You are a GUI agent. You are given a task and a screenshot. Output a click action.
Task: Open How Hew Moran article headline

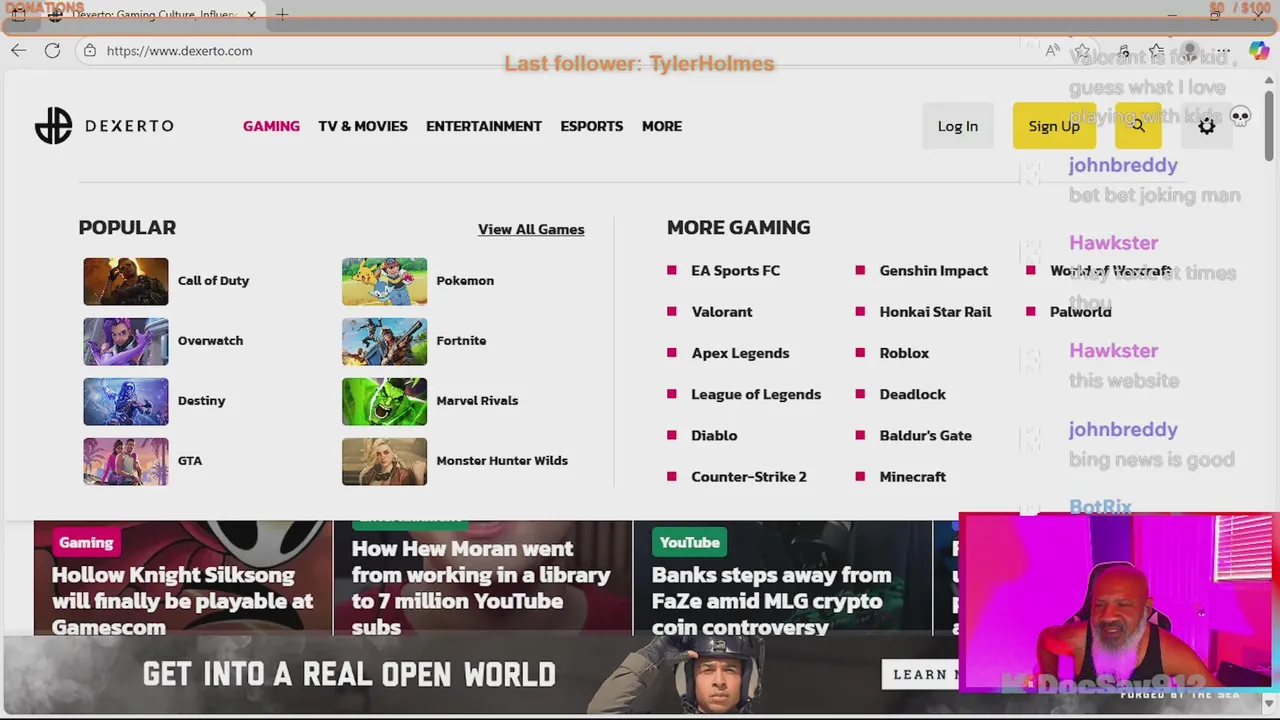click(481, 587)
